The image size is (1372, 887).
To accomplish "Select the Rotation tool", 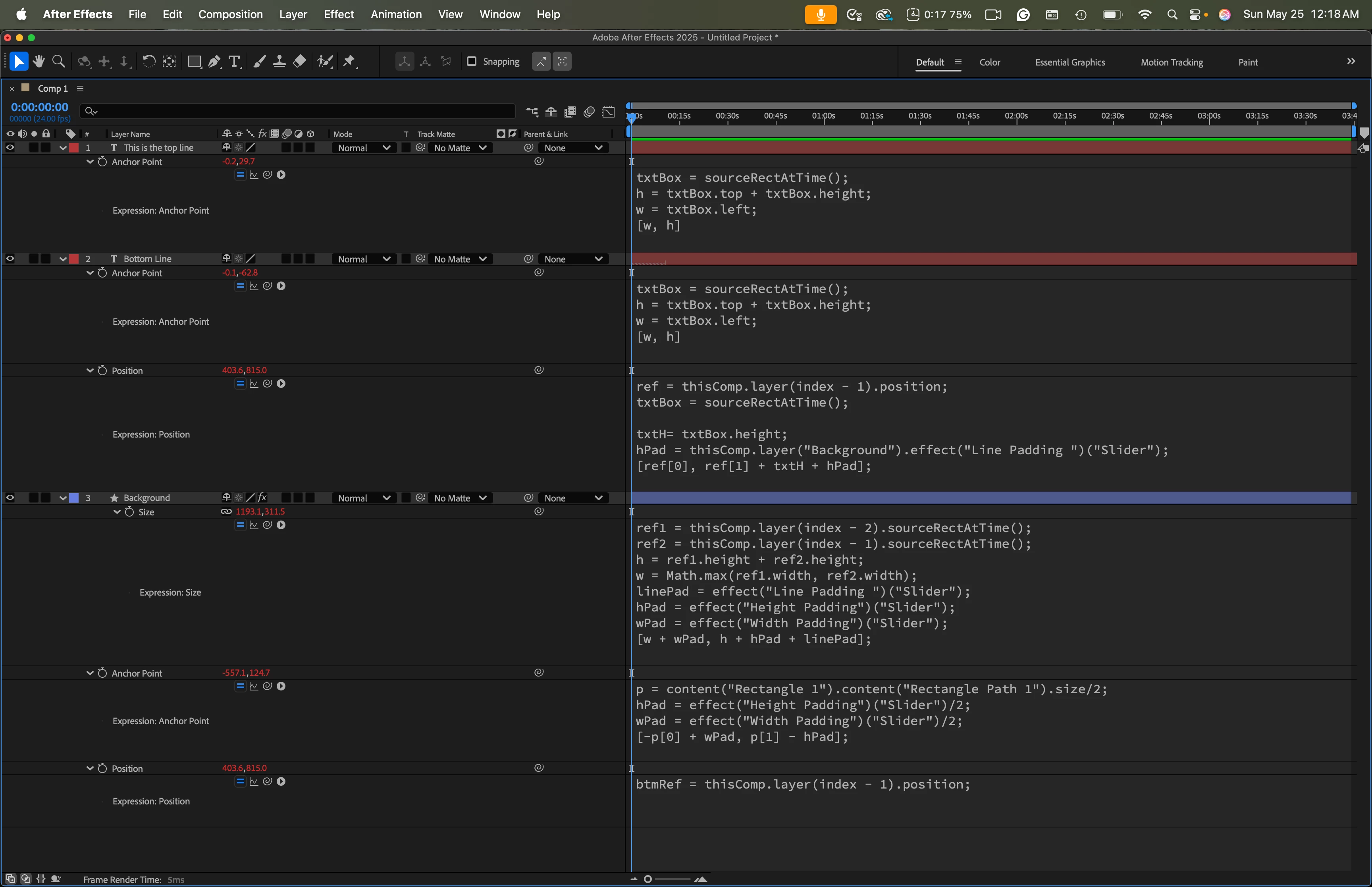I will point(148,62).
